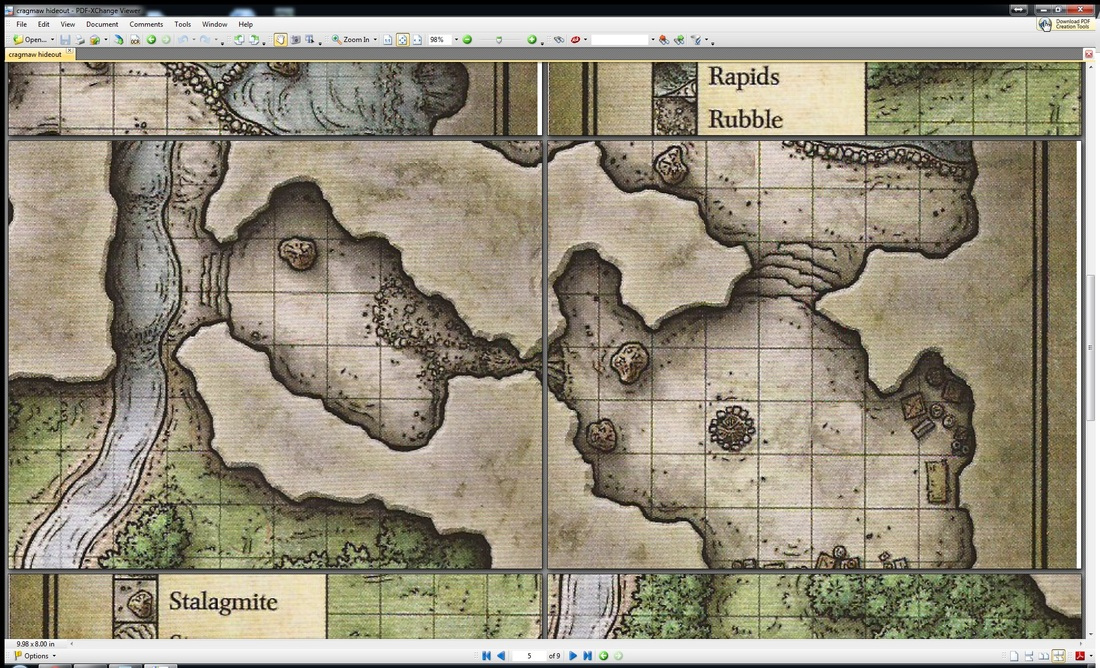
Task: Rotate the page counterclockwise
Action: 239,40
